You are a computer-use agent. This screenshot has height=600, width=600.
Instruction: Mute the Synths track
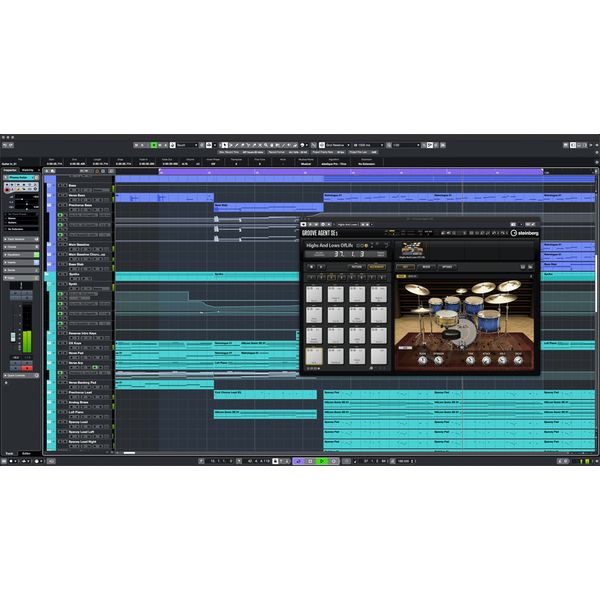(60, 274)
